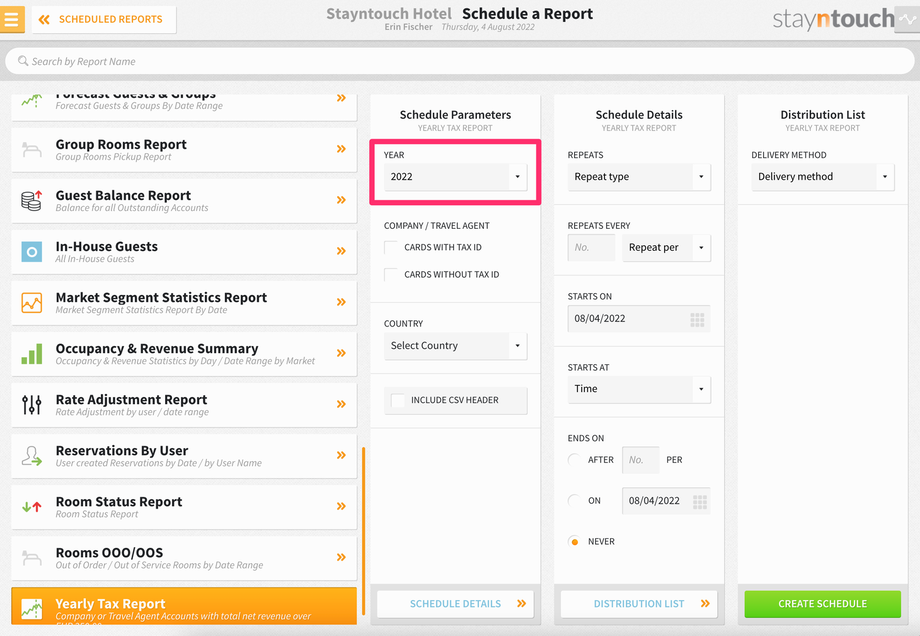Click Room Status Report arrows icon
The height and width of the screenshot is (636, 920).
coord(32,506)
